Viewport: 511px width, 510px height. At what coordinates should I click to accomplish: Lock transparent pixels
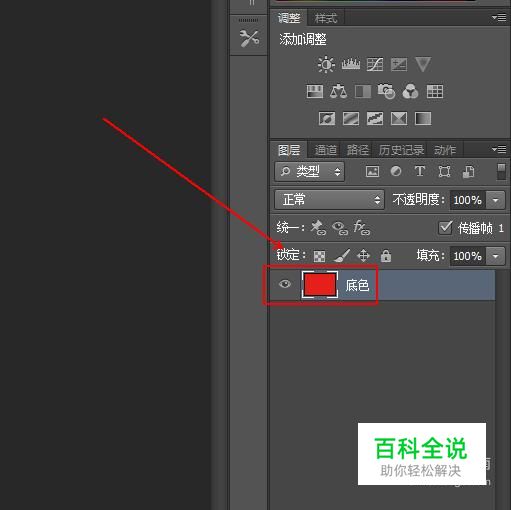319,256
